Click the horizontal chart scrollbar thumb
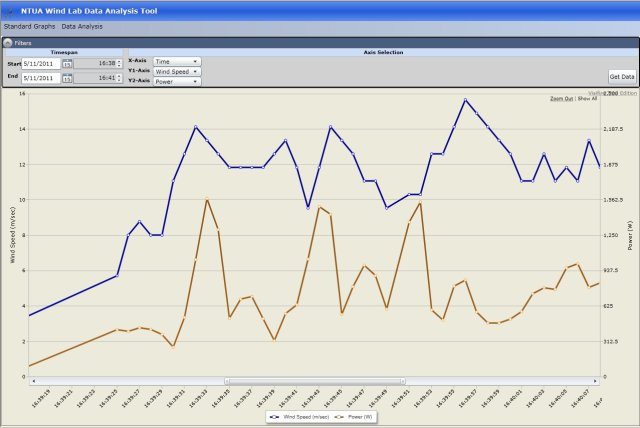640x428 pixels. coord(315,380)
